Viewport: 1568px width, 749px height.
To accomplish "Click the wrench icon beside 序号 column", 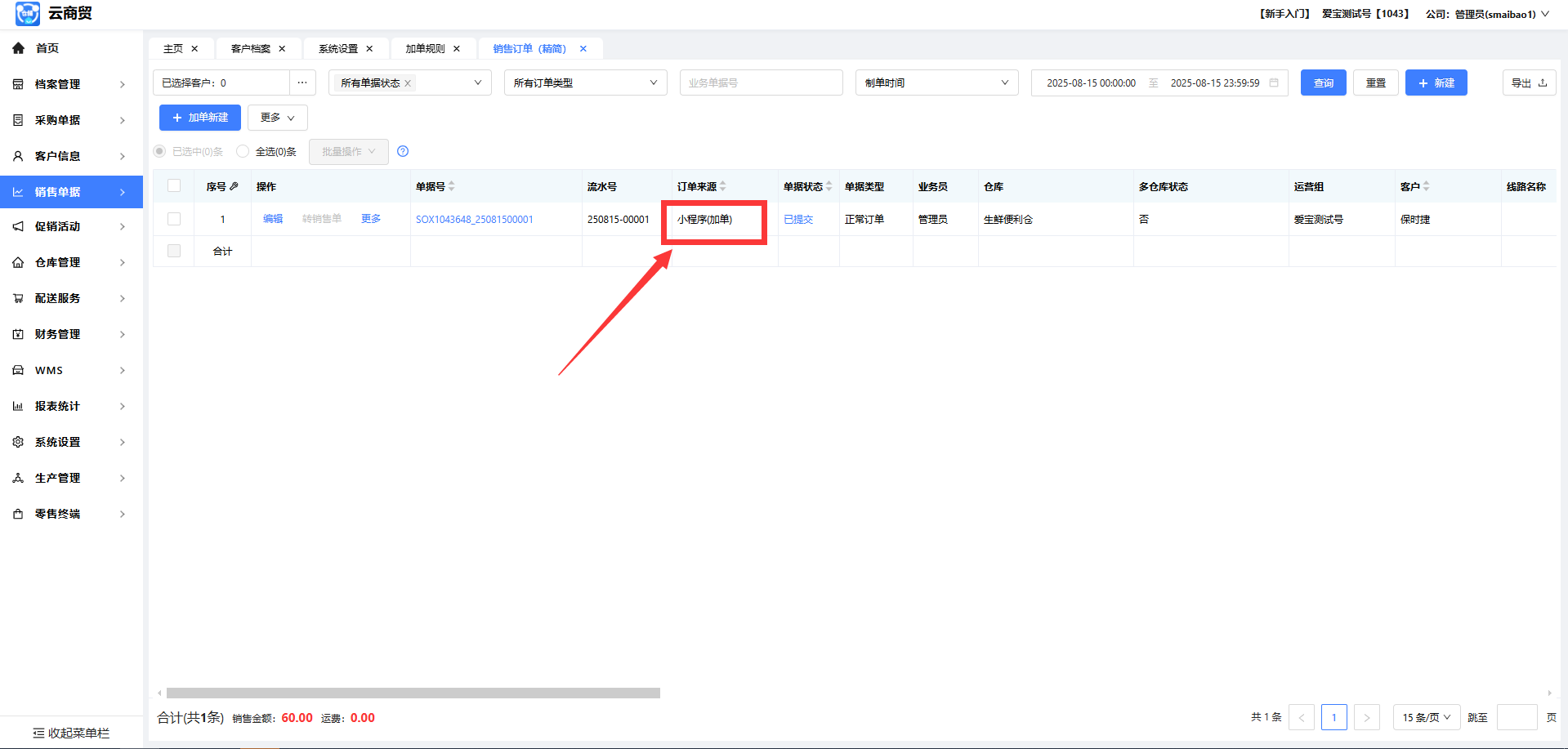I will [235, 186].
